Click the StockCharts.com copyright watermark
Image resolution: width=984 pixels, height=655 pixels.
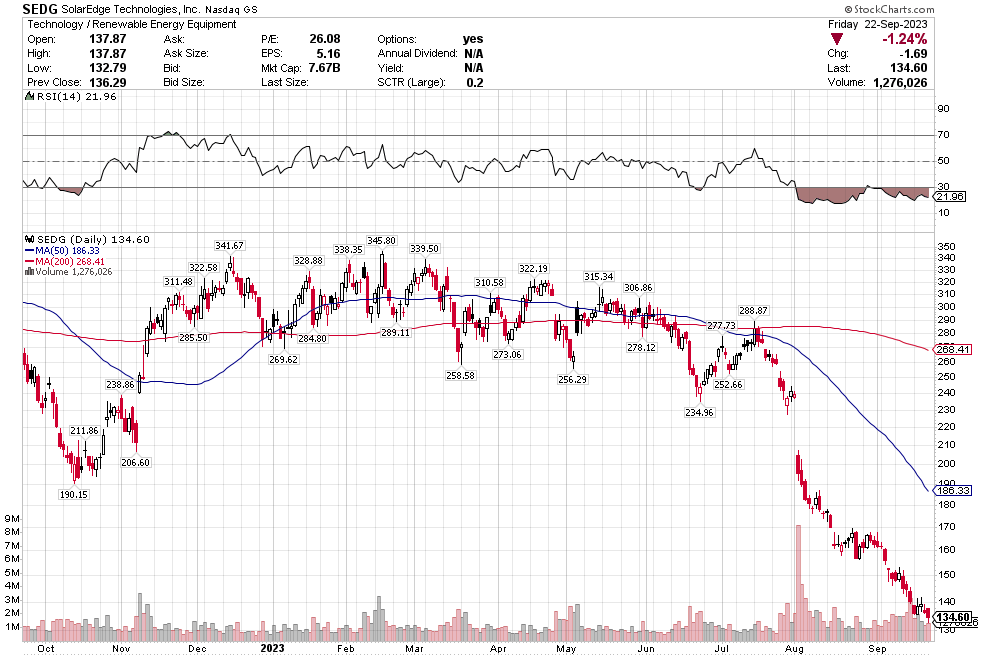click(926, 8)
